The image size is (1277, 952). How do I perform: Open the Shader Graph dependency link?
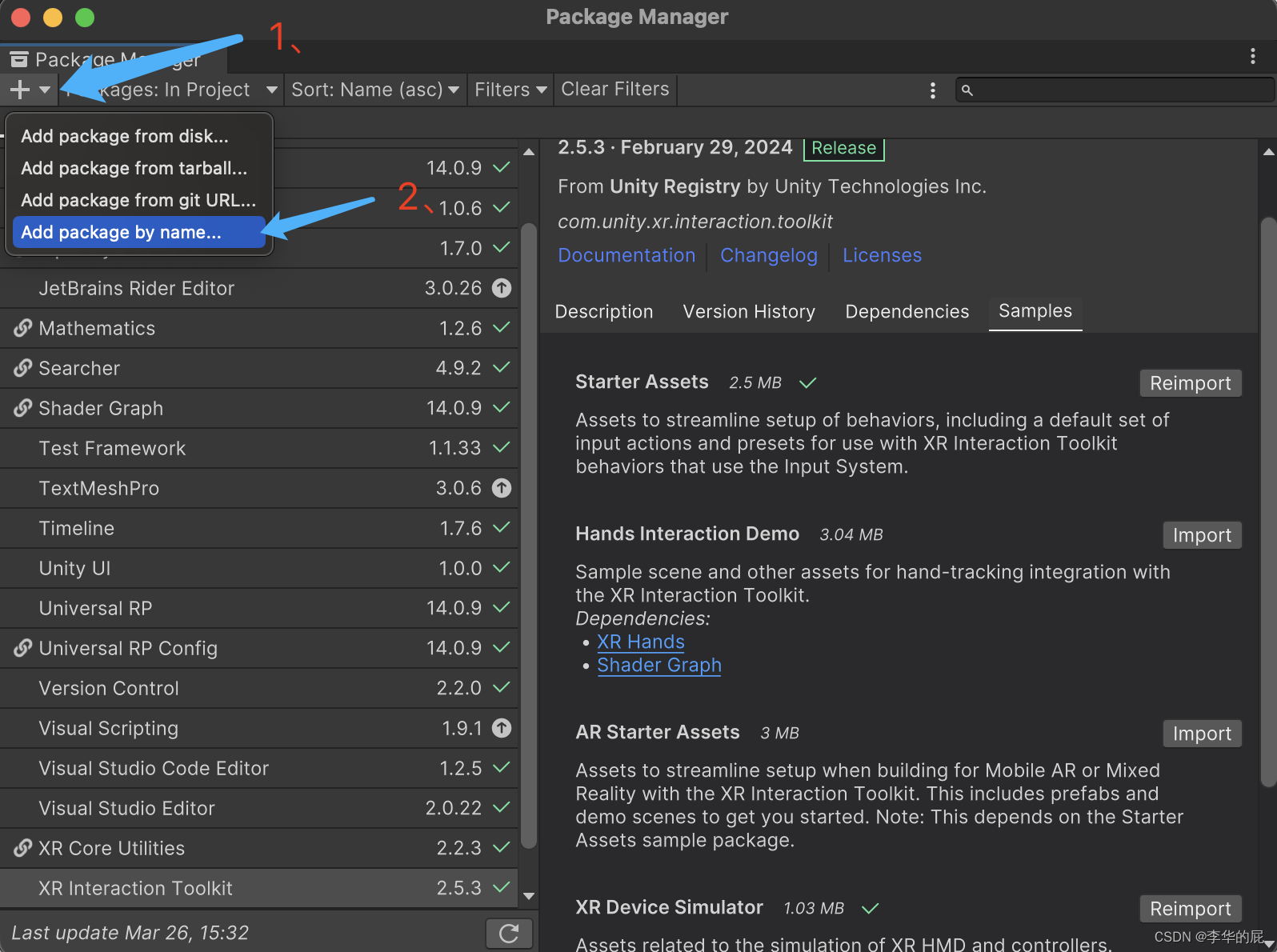click(659, 665)
